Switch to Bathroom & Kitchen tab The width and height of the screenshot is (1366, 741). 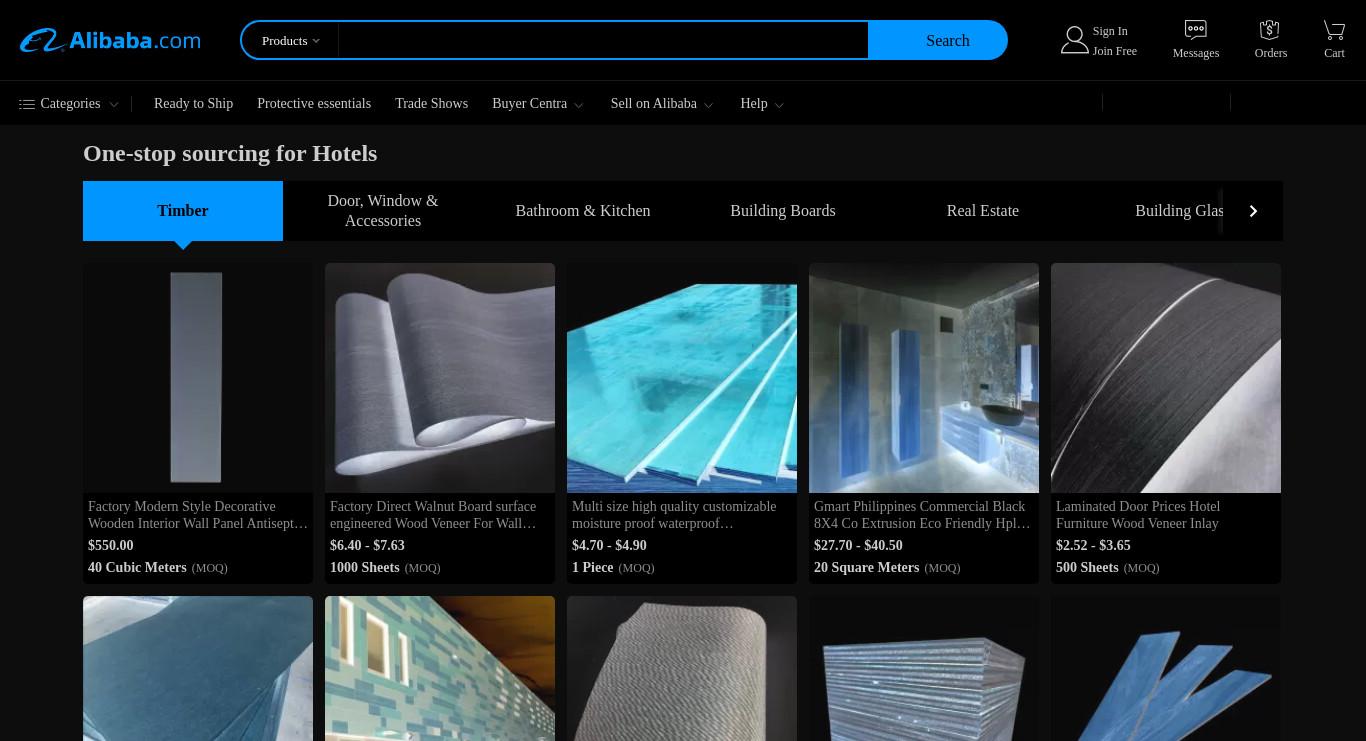click(583, 211)
